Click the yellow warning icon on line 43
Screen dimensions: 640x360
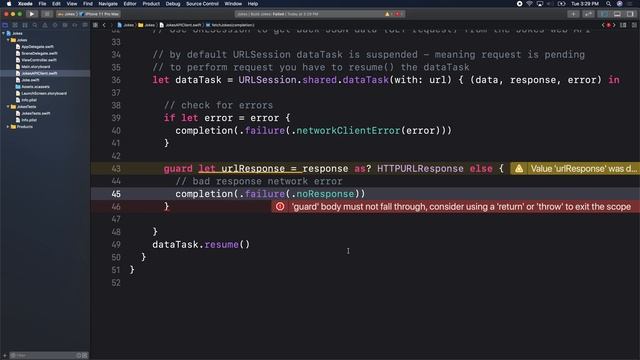click(519, 169)
